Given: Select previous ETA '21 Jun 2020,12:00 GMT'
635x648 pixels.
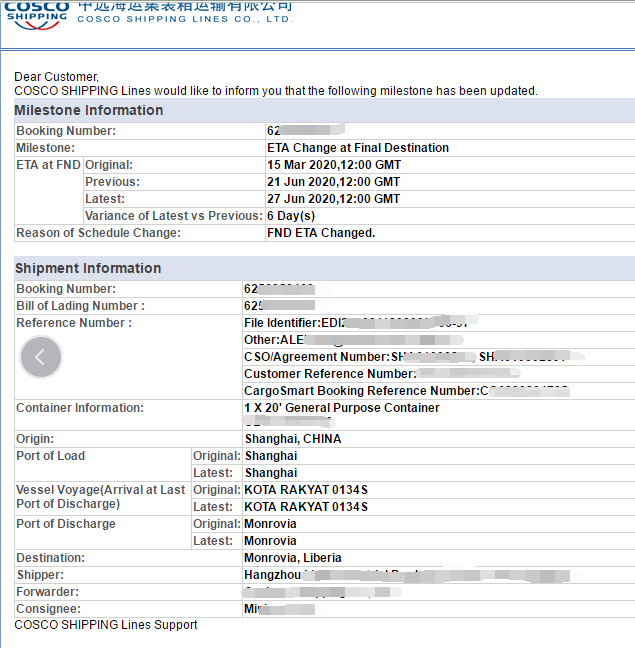Looking at the screenshot, I should pos(333,182).
